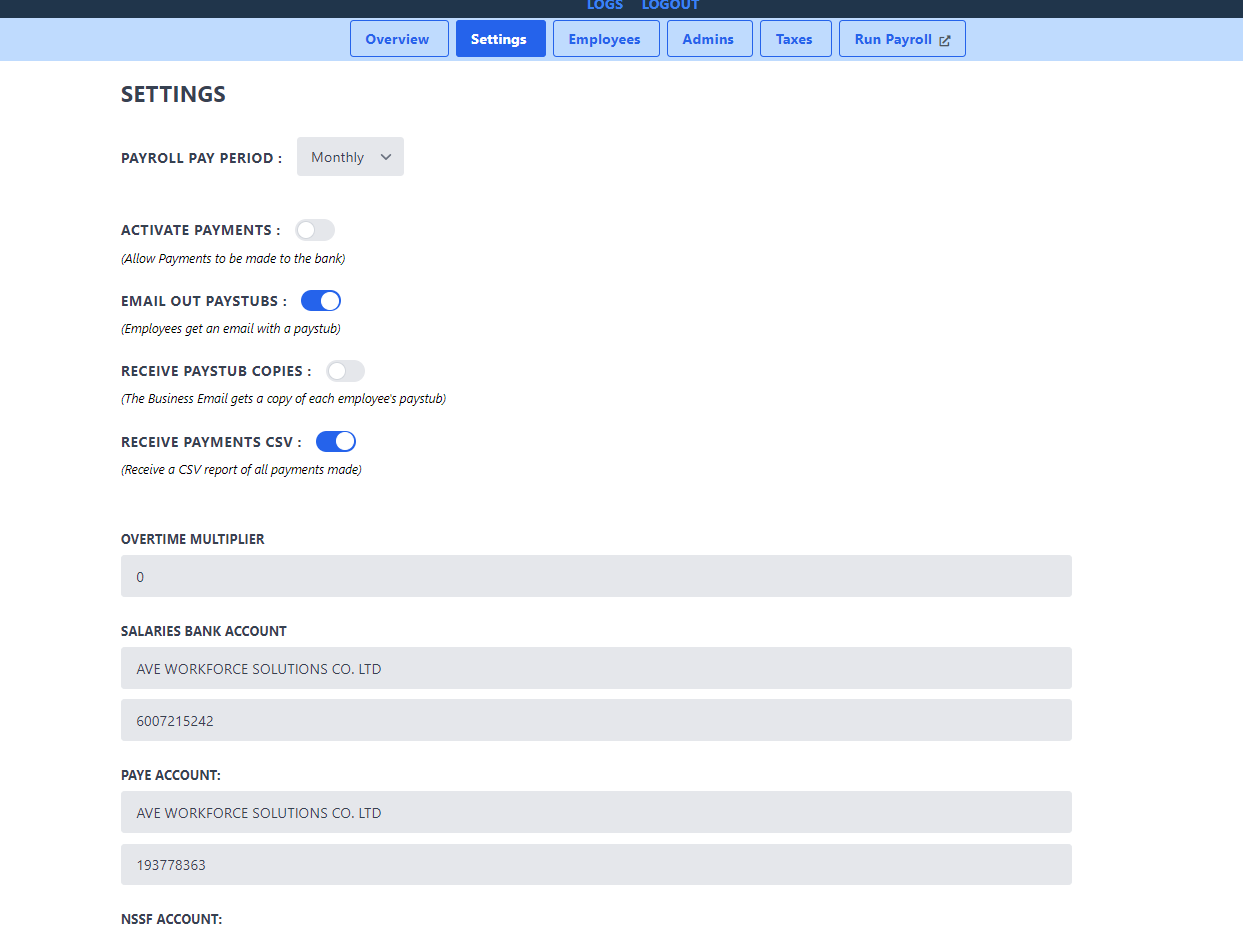This screenshot has height=930, width=1243.
Task: Click the PAYE account name field
Action: 596,812
